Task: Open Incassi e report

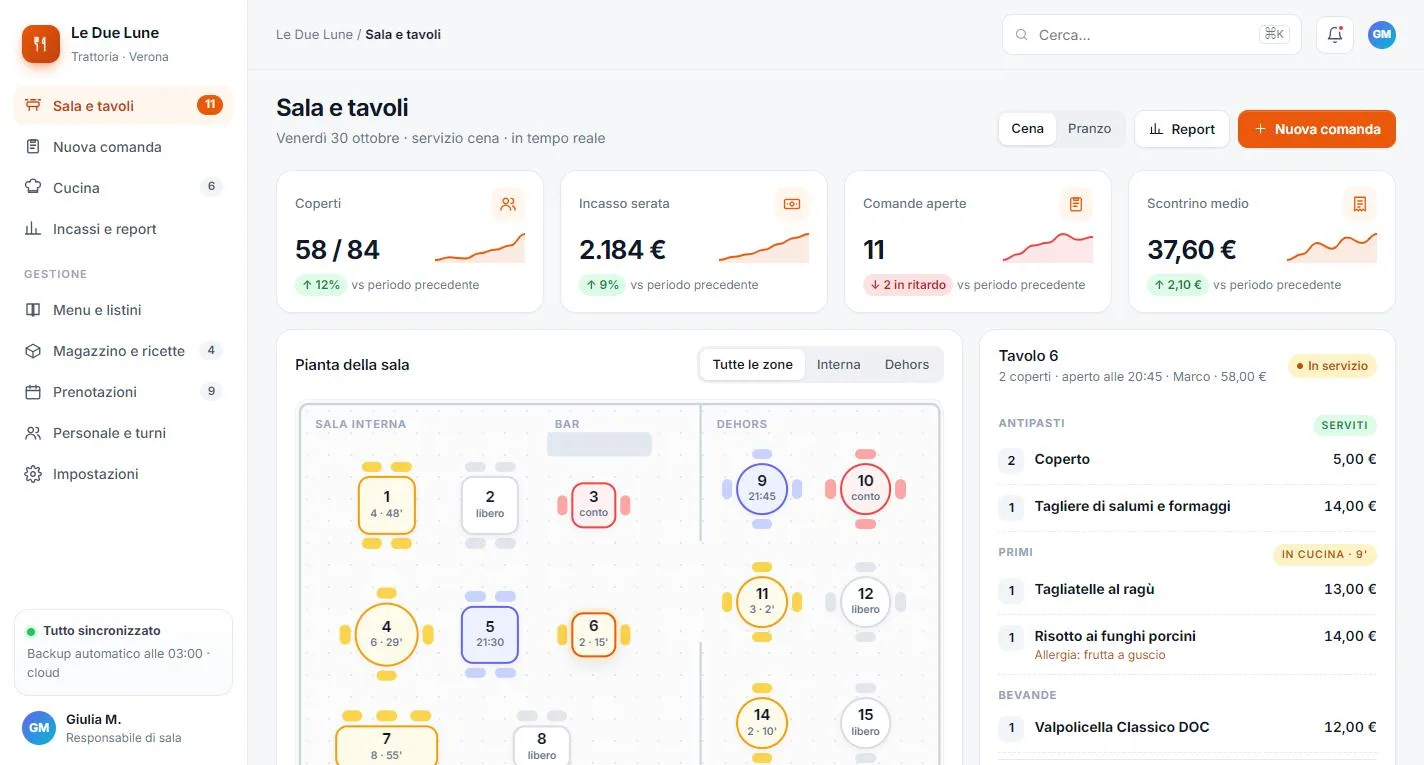Action: 123,229
